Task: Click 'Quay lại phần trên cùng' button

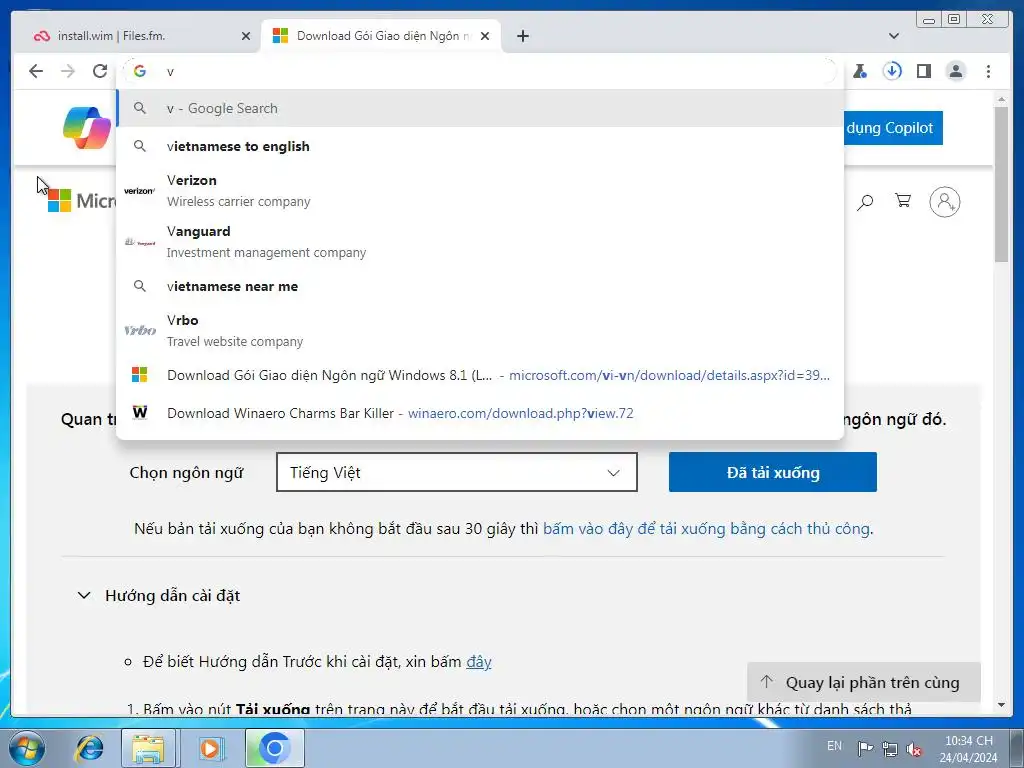Action: (863, 682)
